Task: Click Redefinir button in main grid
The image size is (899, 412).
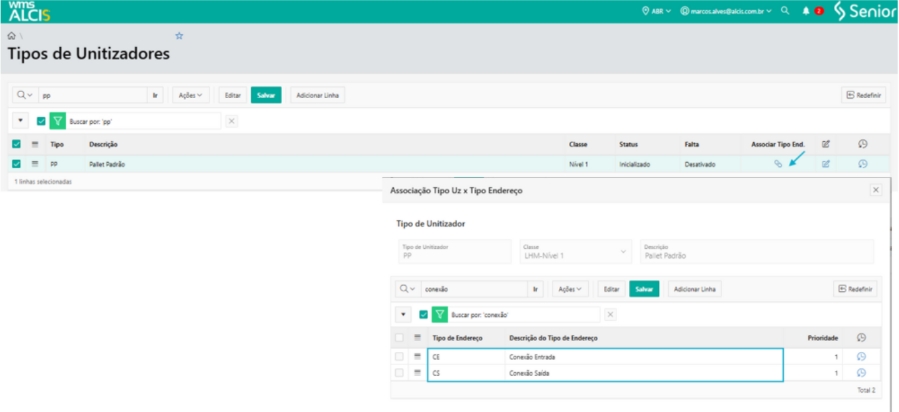Action: 863,95
